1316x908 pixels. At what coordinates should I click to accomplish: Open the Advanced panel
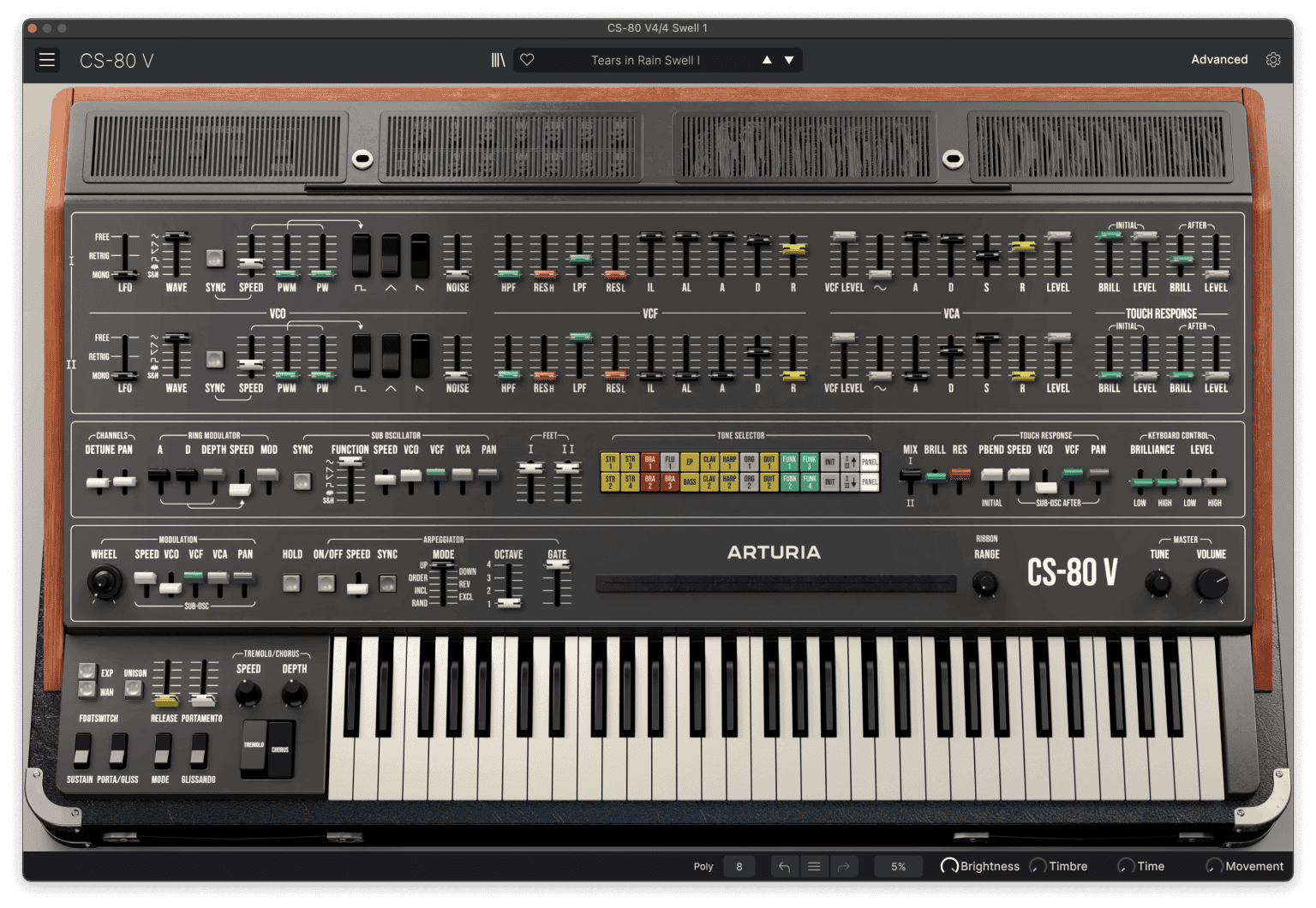(x=1218, y=59)
